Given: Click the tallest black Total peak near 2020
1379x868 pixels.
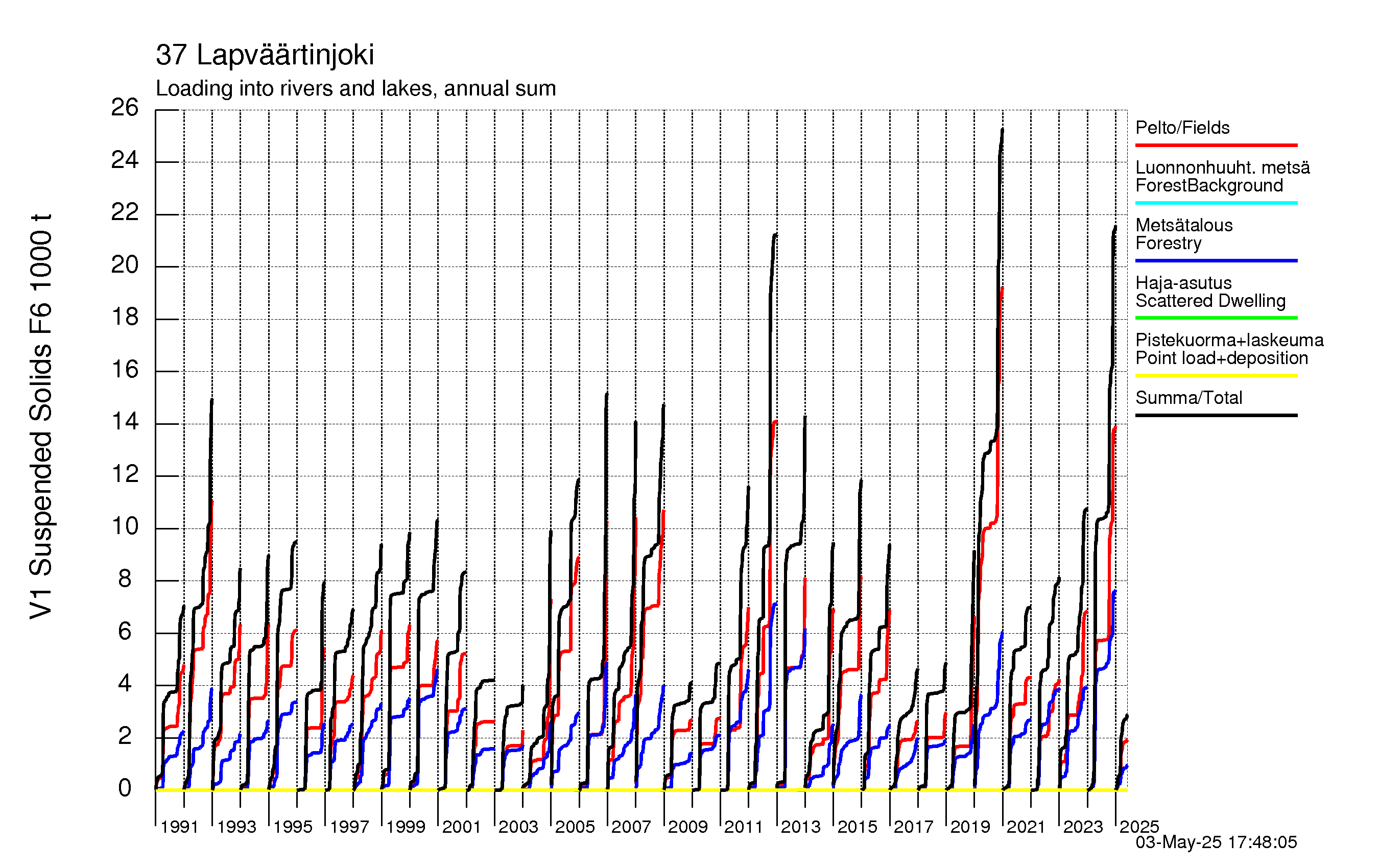Looking at the screenshot, I should tap(1002, 131).
